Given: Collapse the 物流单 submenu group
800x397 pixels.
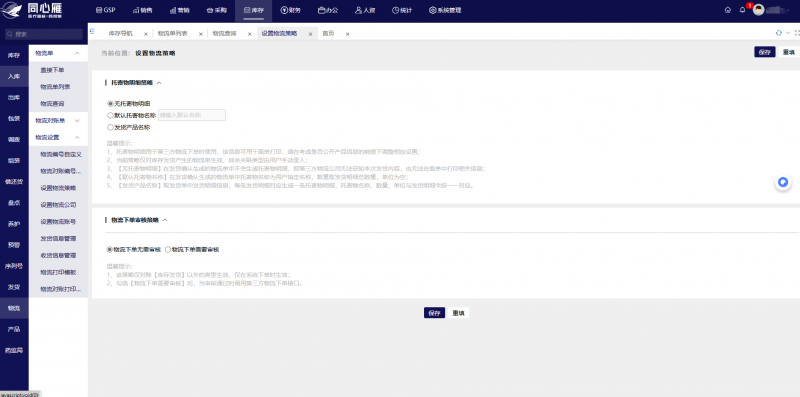Looking at the screenshot, I should click(x=77, y=53).
